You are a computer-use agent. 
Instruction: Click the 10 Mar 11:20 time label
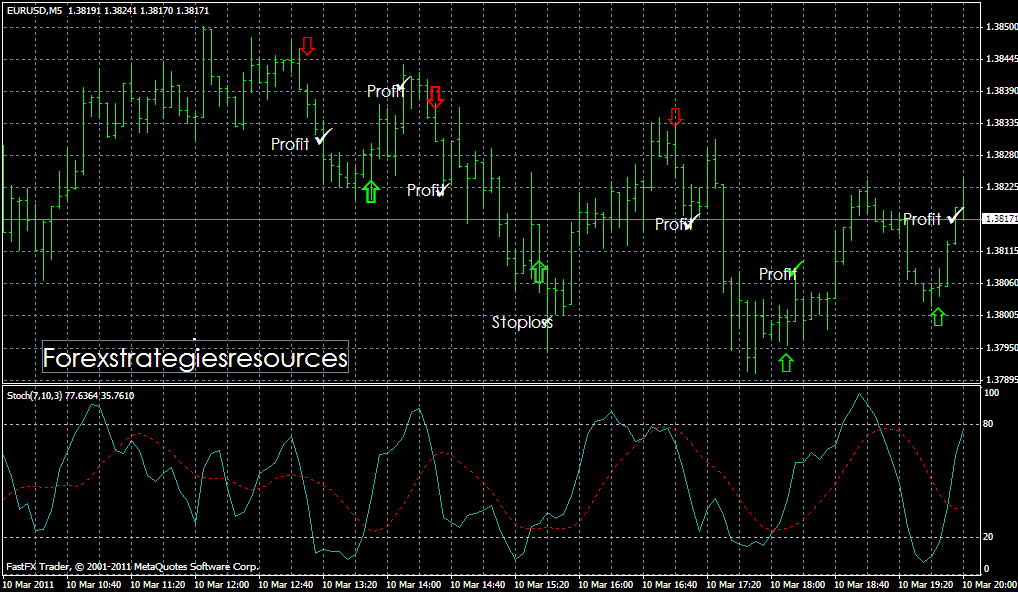[158, 585]
